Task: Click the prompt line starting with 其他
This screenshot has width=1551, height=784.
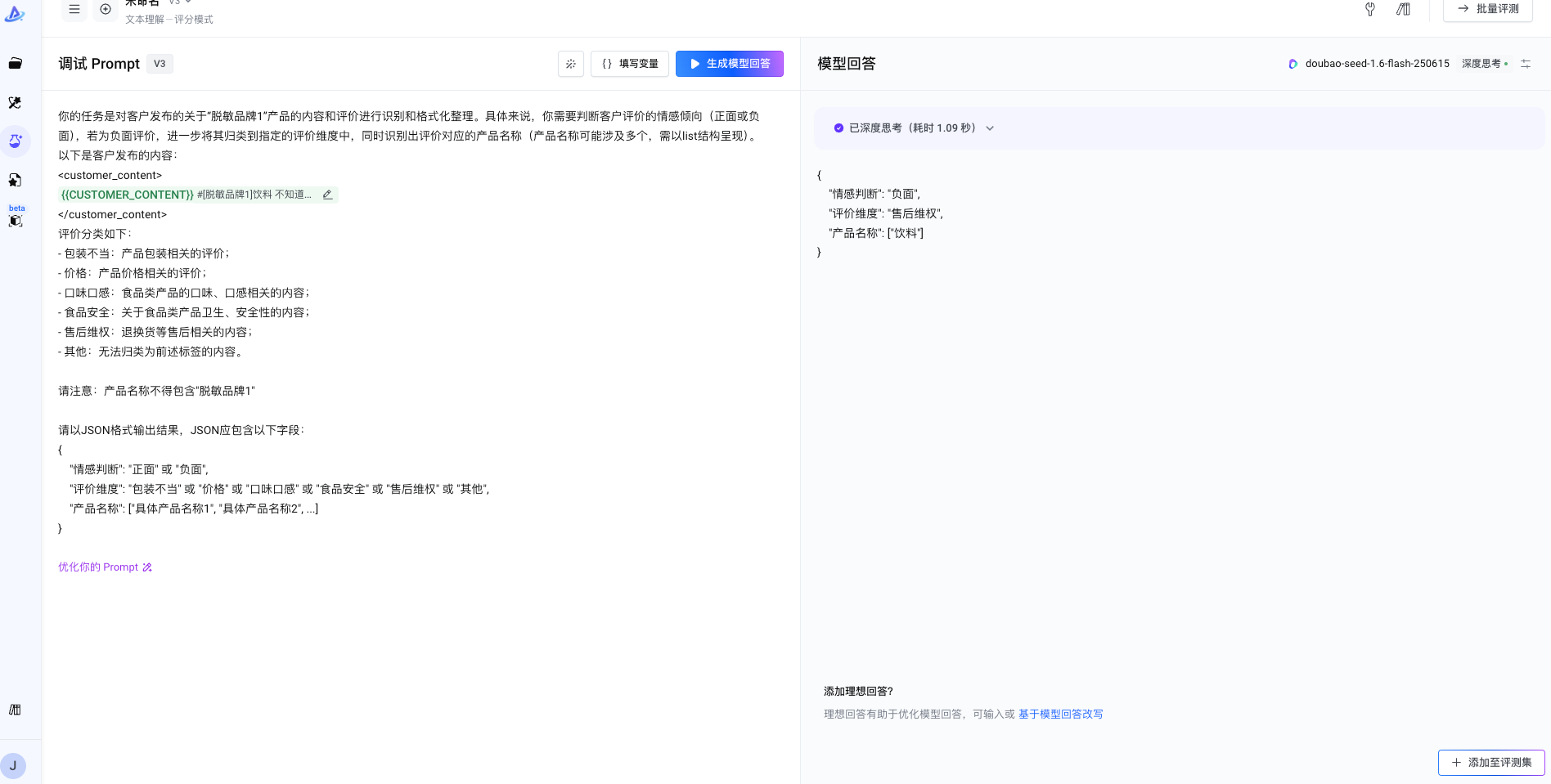Action: point(151,352)
